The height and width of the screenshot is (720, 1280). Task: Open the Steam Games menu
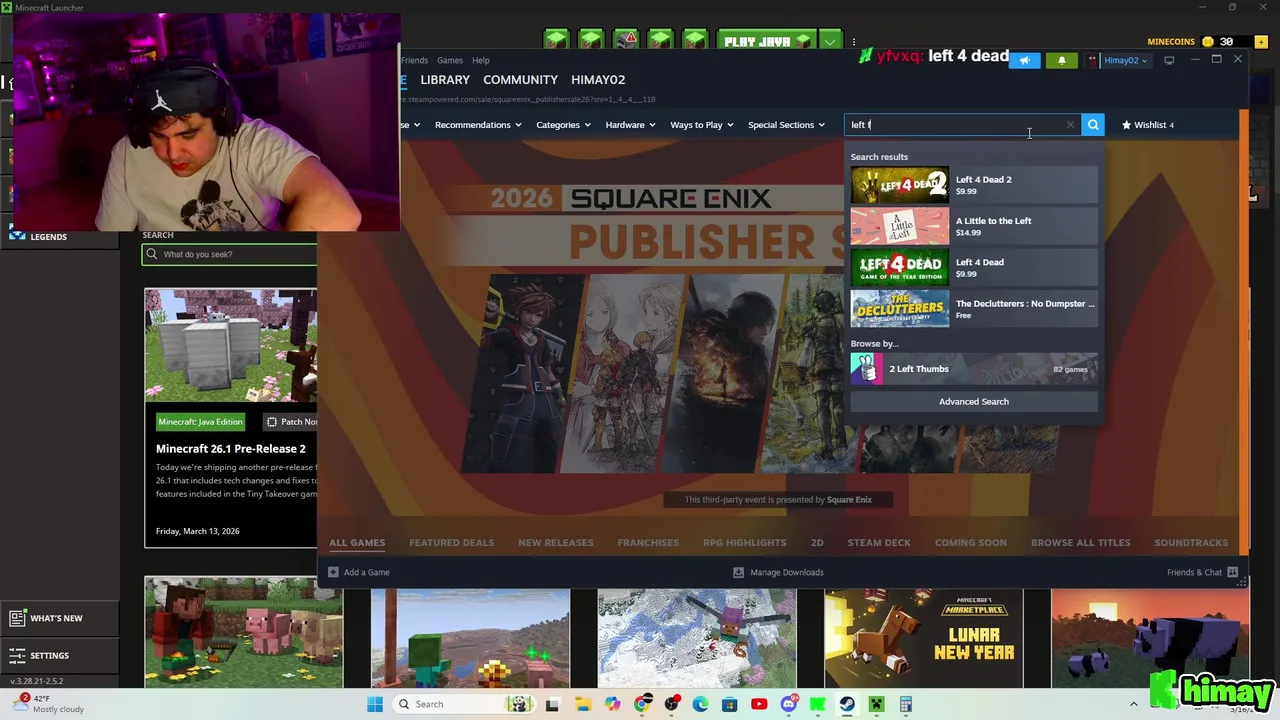pos(450,60)
